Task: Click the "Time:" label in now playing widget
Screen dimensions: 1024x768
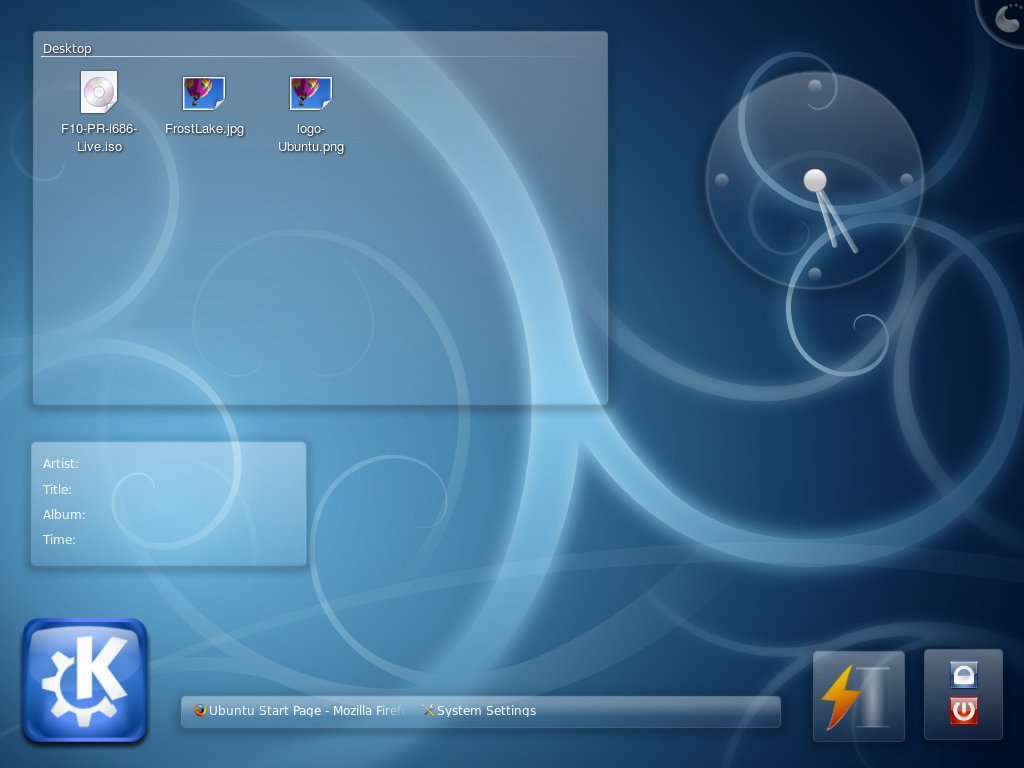Action: 59,539
